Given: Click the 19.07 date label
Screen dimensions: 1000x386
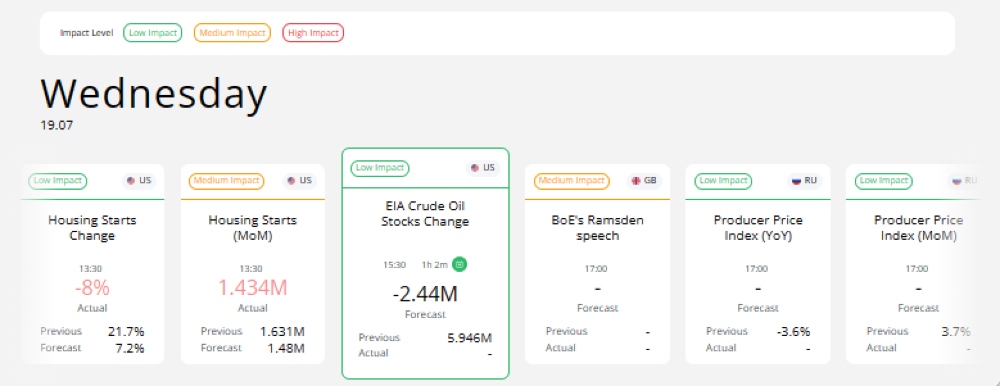Looking at the screenshot, I should point(56,125).
